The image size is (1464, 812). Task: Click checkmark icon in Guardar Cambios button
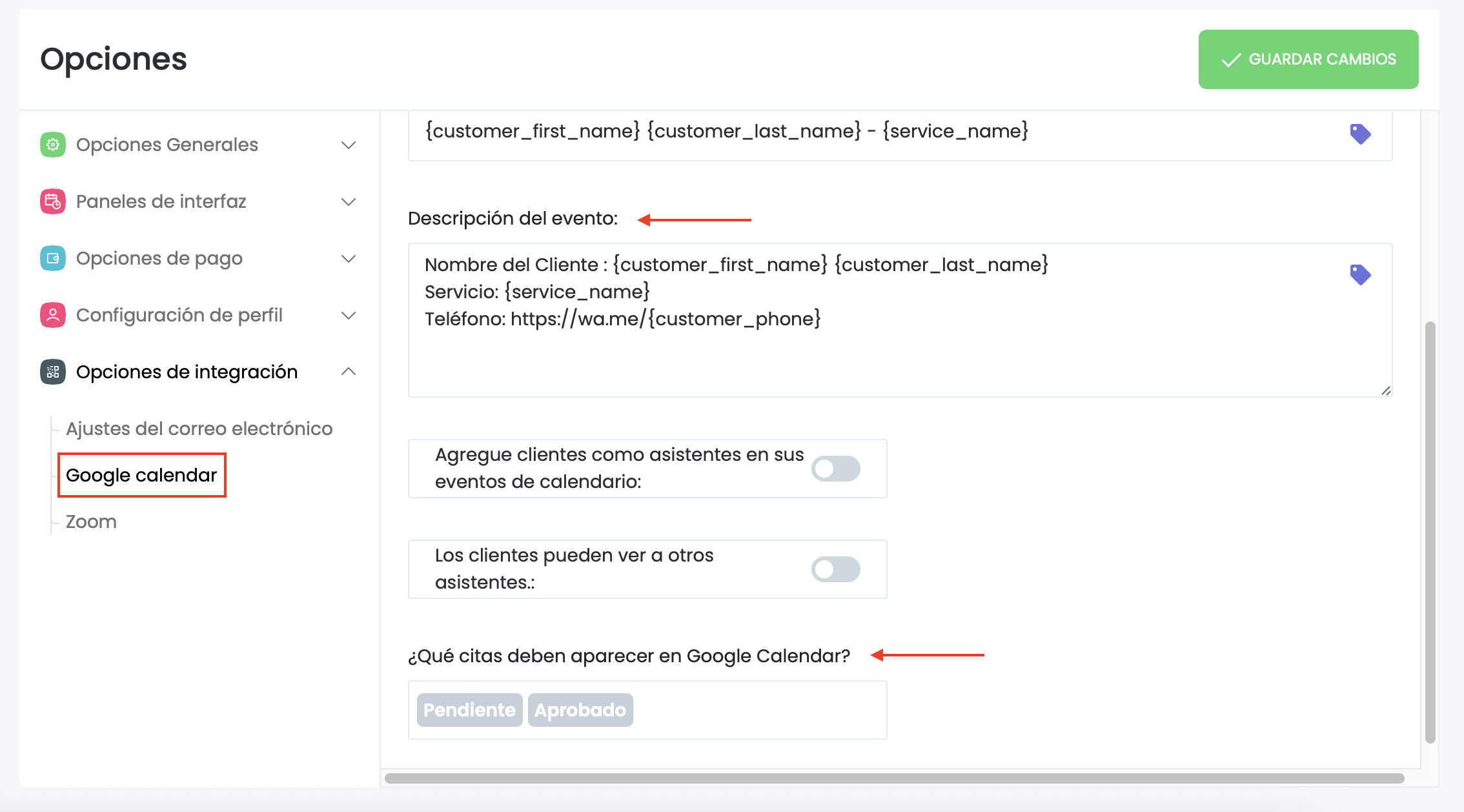1231,60
